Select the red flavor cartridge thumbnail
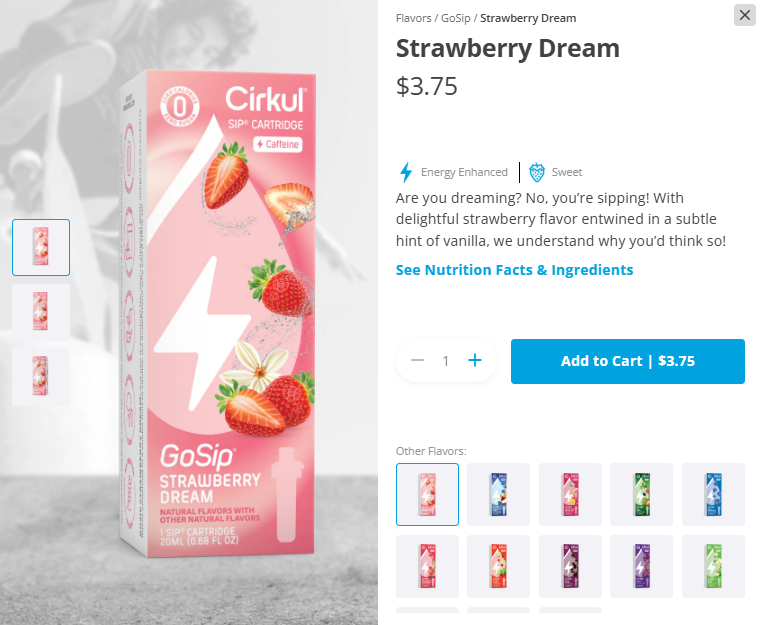 pos(427,566)
